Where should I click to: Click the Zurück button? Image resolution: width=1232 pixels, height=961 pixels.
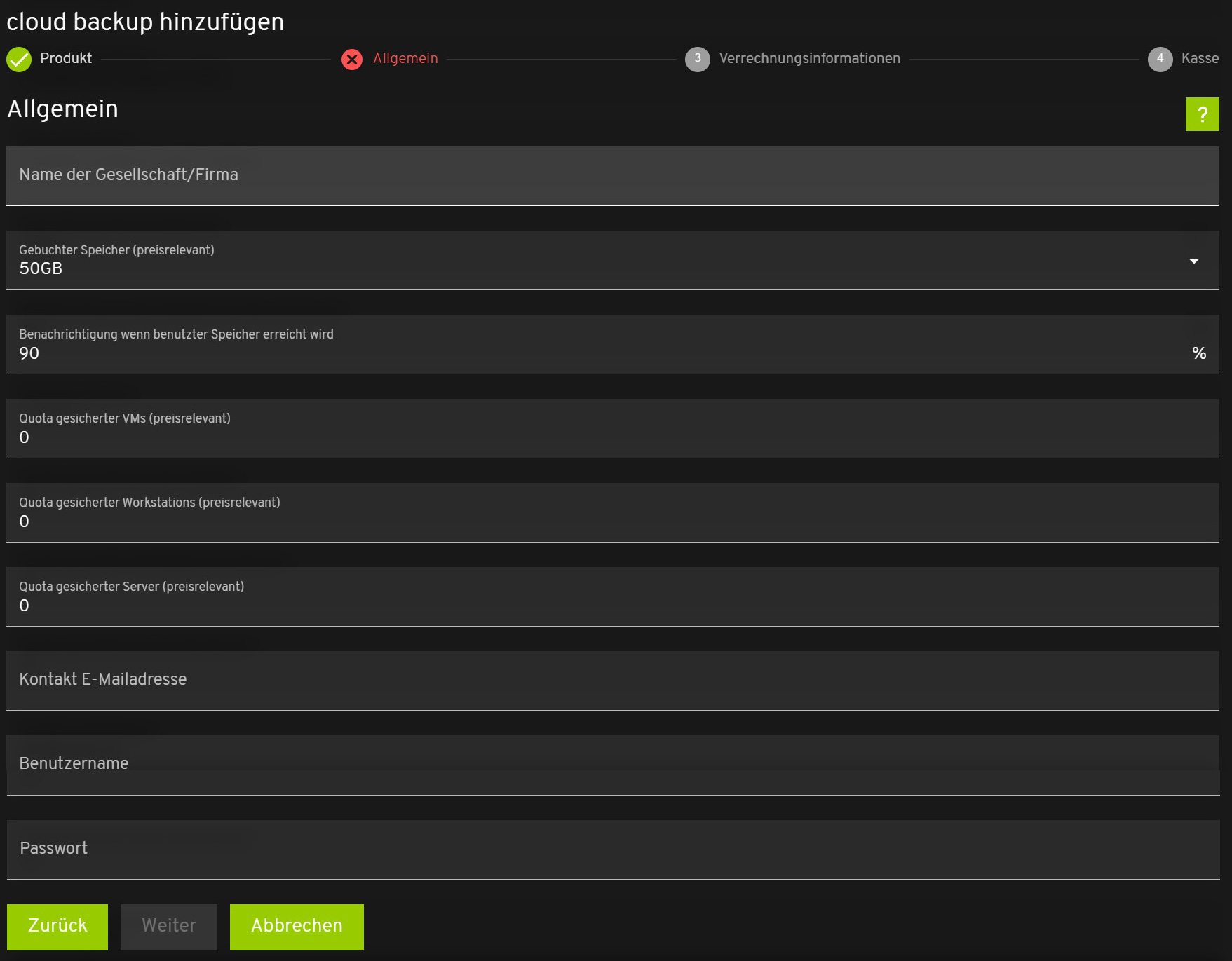[57, 927]
